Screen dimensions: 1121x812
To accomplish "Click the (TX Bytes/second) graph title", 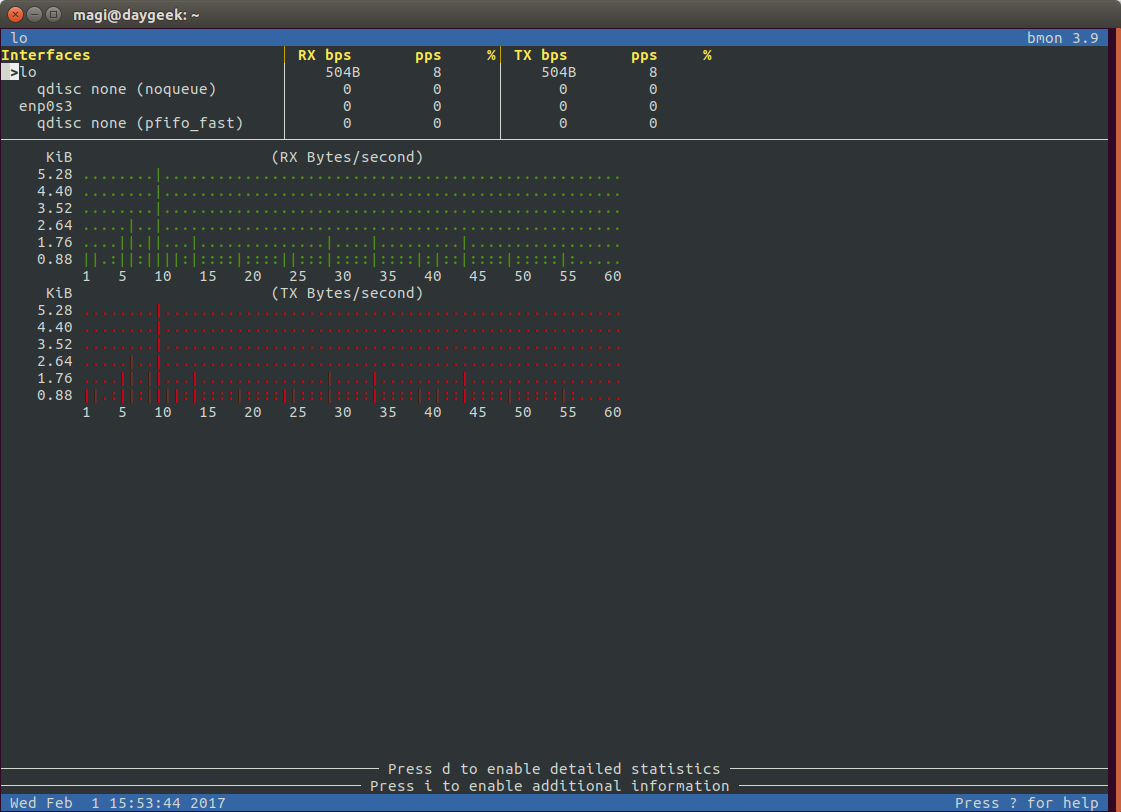I will click(x=347, y=293).
